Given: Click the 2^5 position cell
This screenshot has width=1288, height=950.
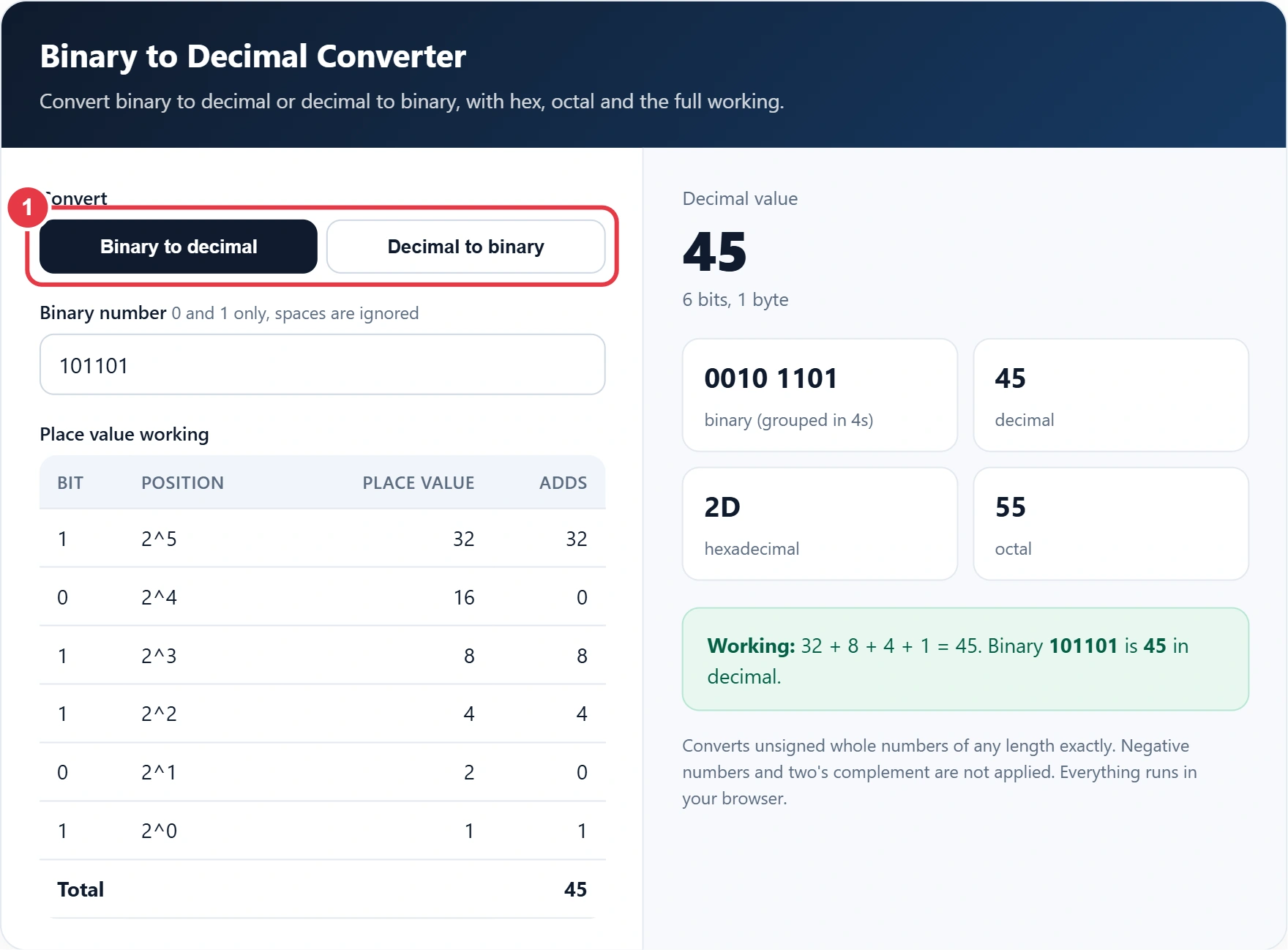Looking at the screenshot, I should (159, 539).
